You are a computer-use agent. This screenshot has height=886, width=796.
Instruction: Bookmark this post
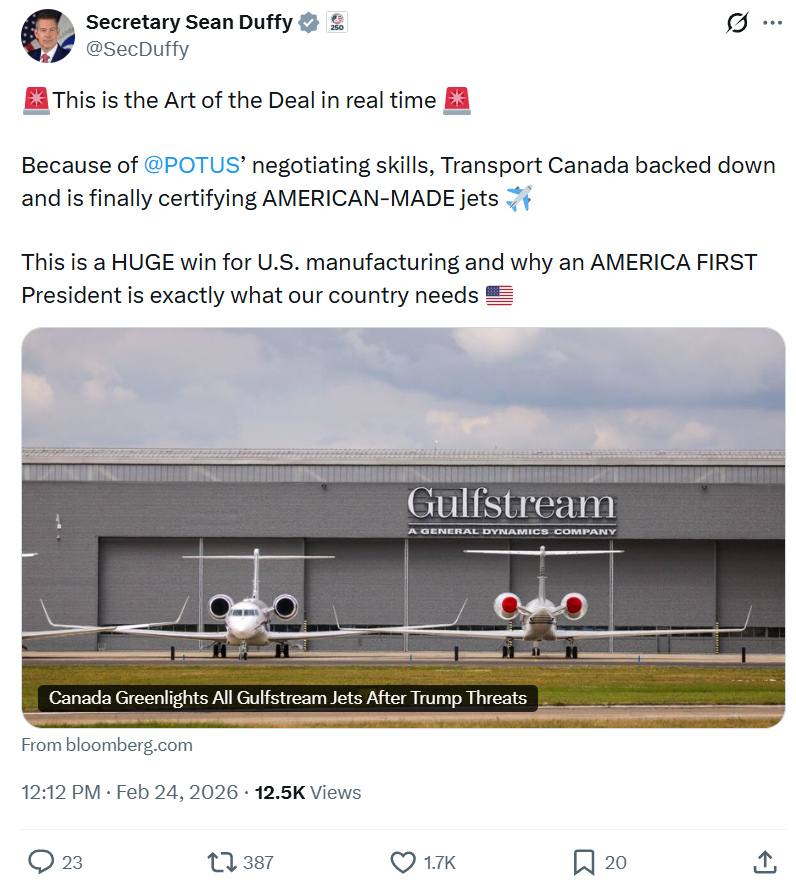coord(584,861)
